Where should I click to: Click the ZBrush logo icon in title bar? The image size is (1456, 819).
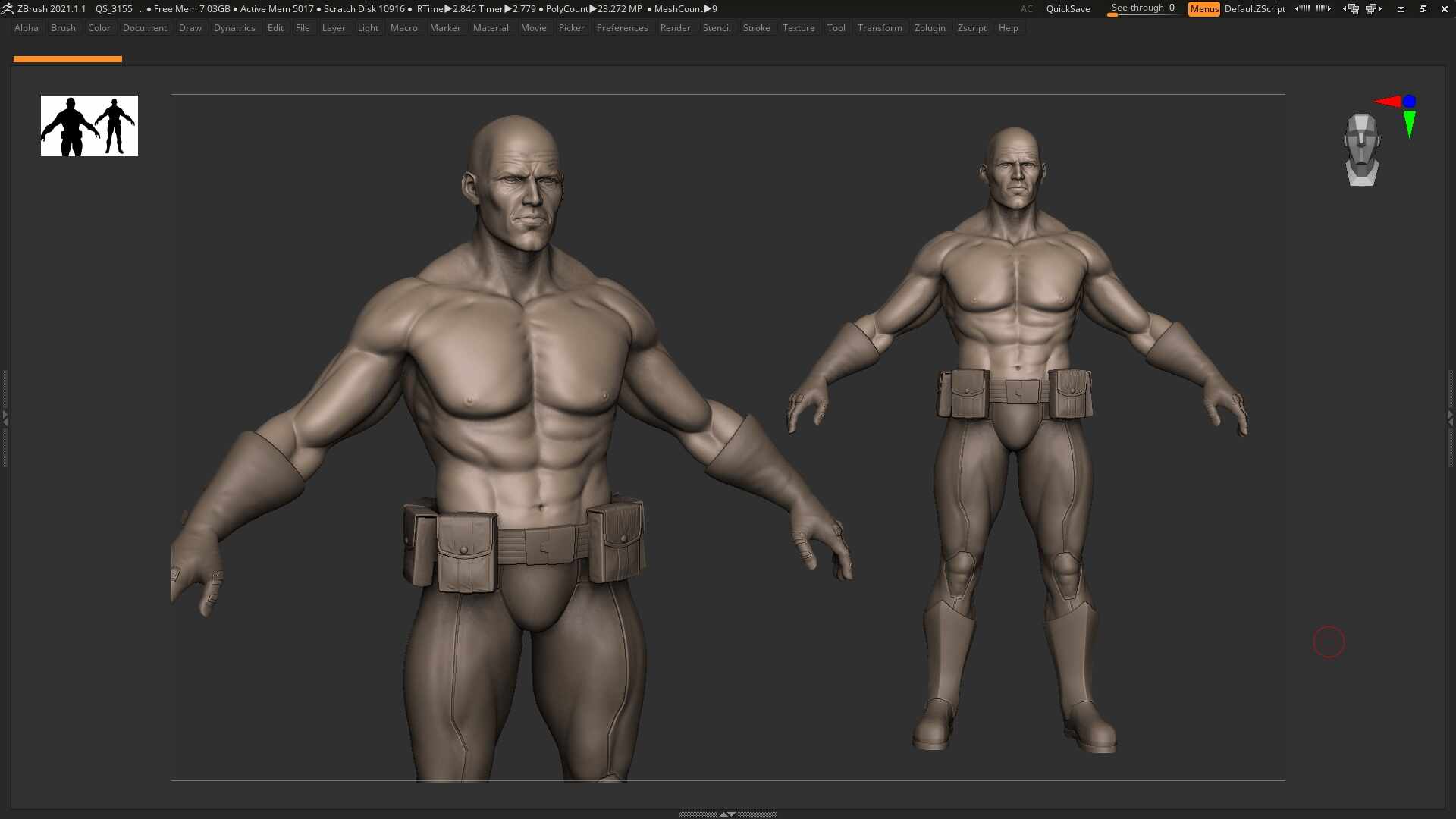[8, 9]
